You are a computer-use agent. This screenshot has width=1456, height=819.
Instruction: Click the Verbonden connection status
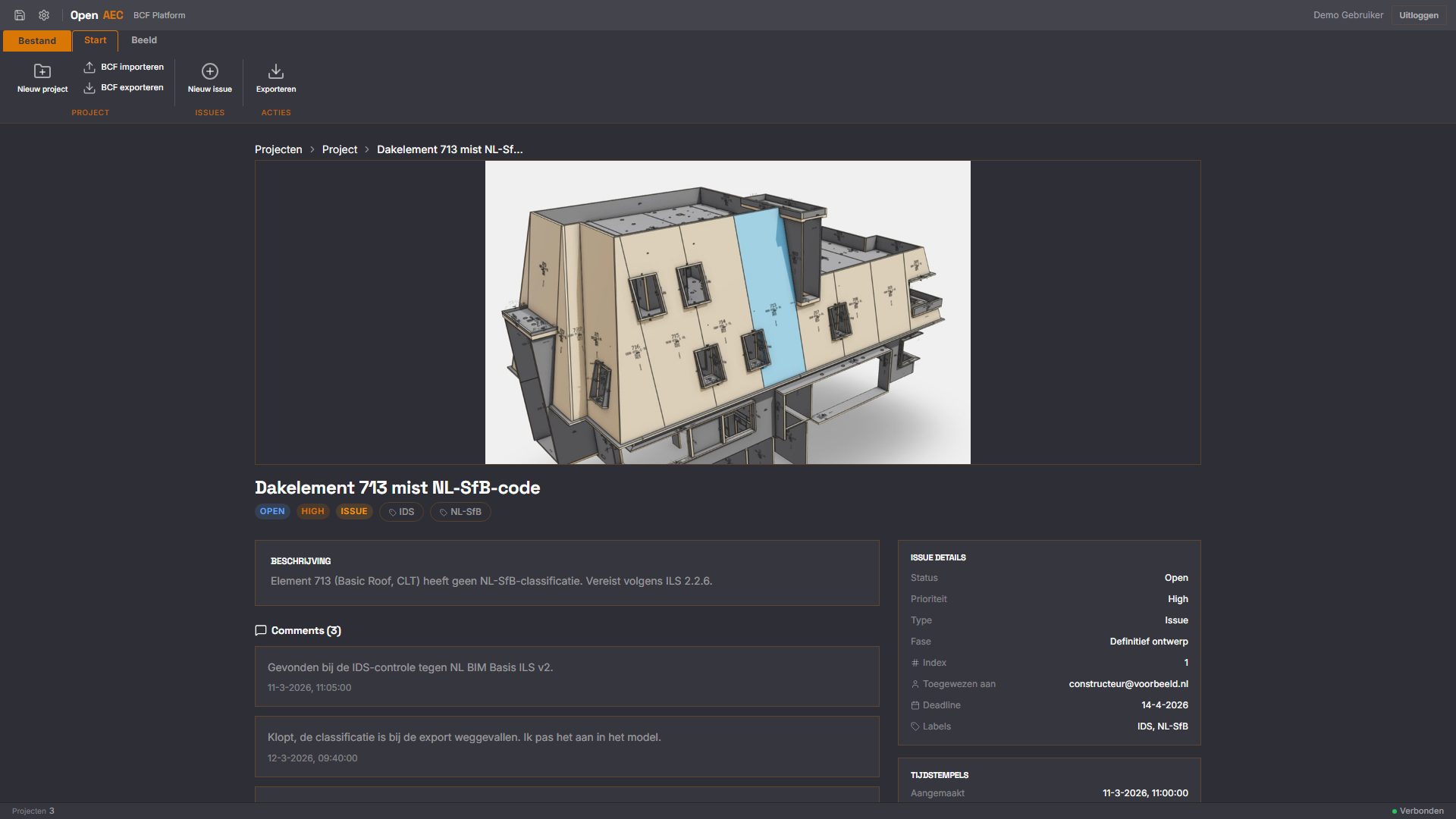[1418, 811]
